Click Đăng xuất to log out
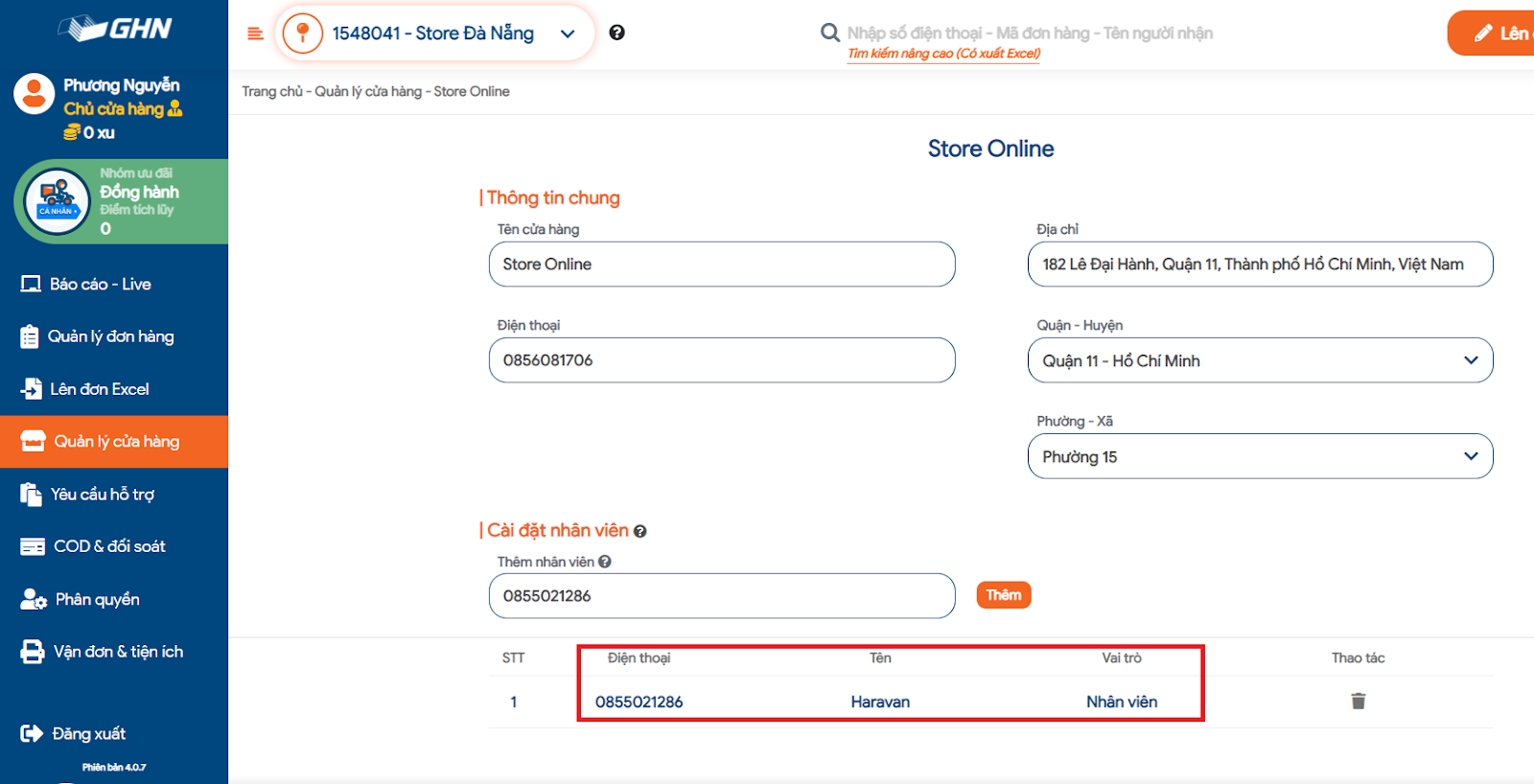 pyautogui.click(x=114, y=733)
